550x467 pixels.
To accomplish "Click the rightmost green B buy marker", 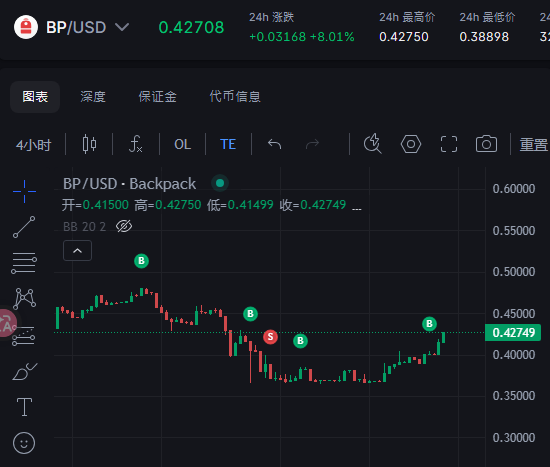I will pyautogui.click(x=429, y=323).
